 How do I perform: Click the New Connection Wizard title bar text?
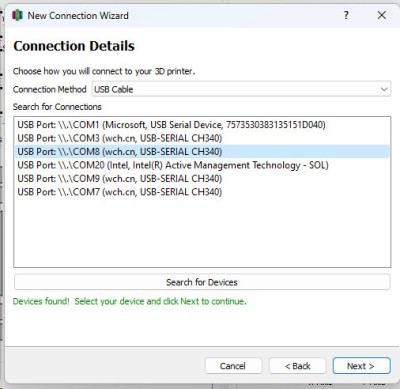[x=78, y=15]
